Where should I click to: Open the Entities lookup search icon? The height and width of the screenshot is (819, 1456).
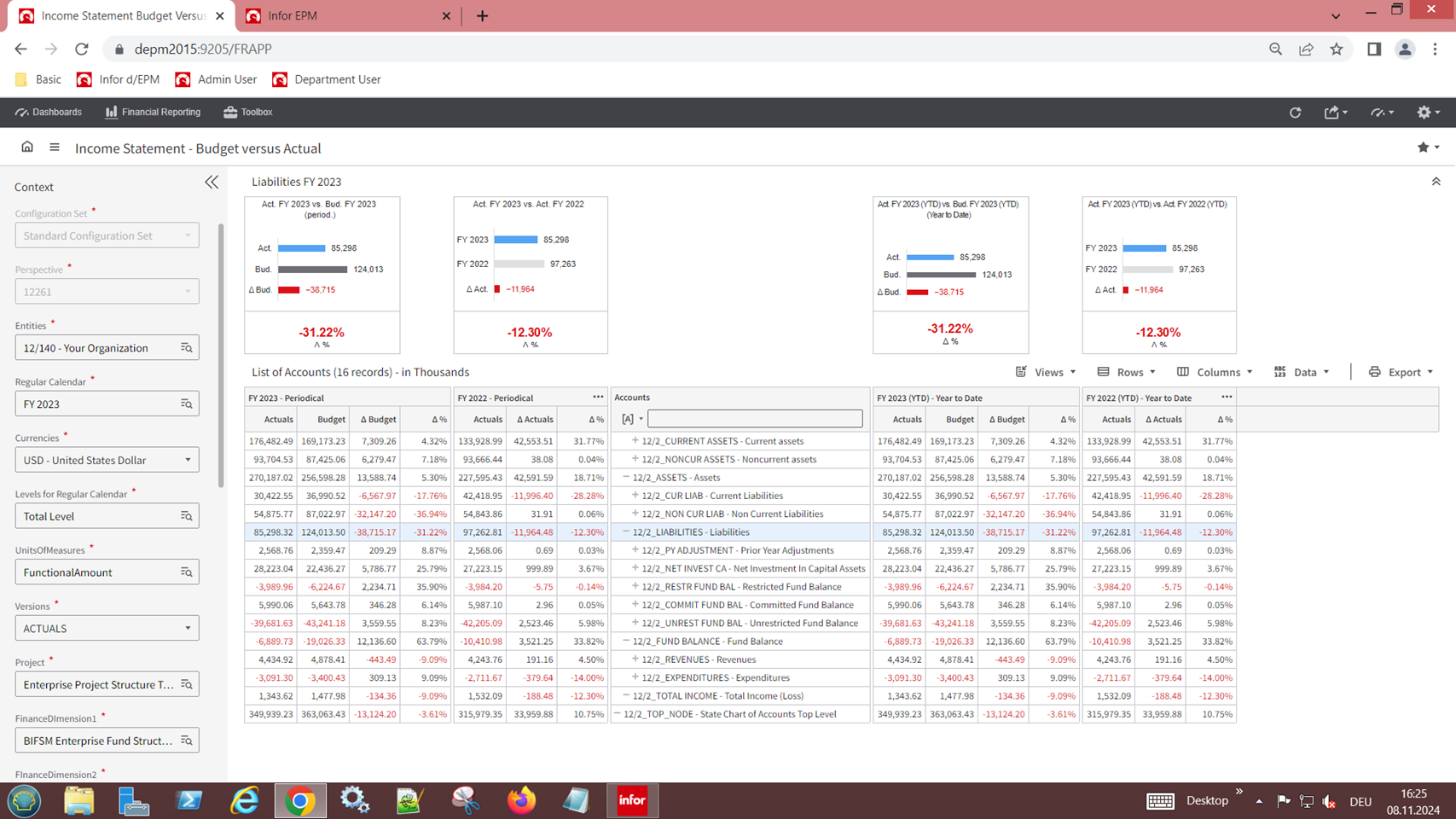click(186, 348)
